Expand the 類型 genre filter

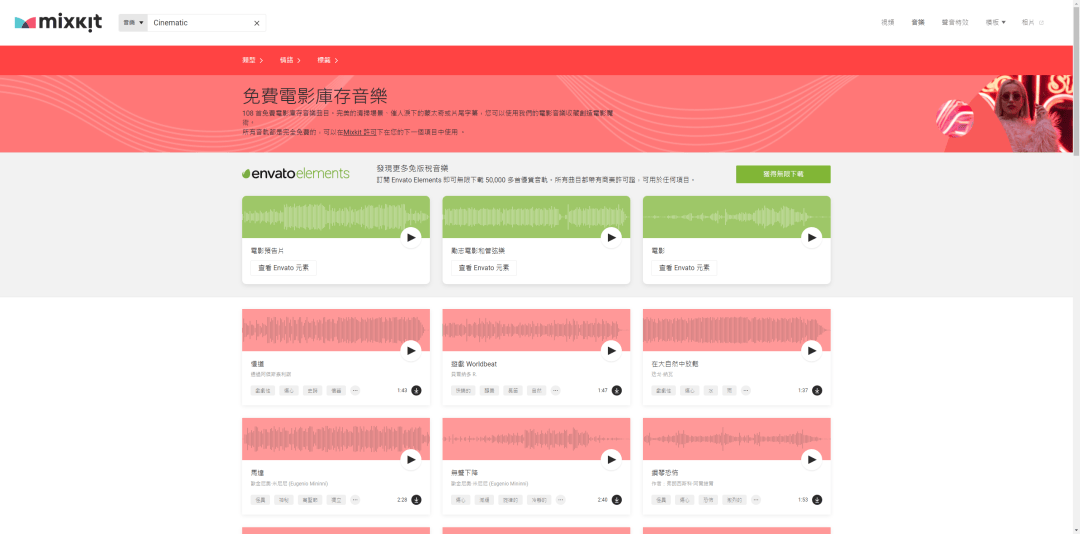(x=253, y=60)
